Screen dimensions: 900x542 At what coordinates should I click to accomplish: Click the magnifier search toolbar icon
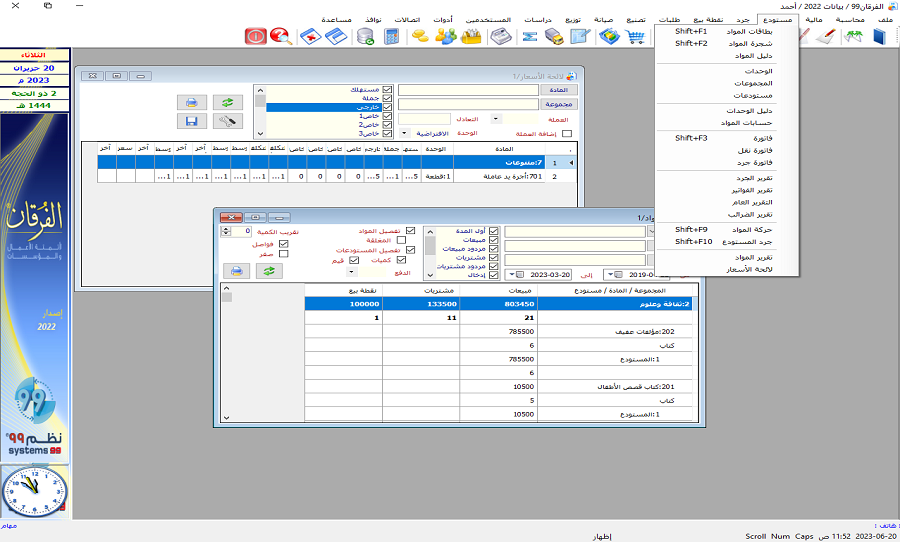(281, 37)
